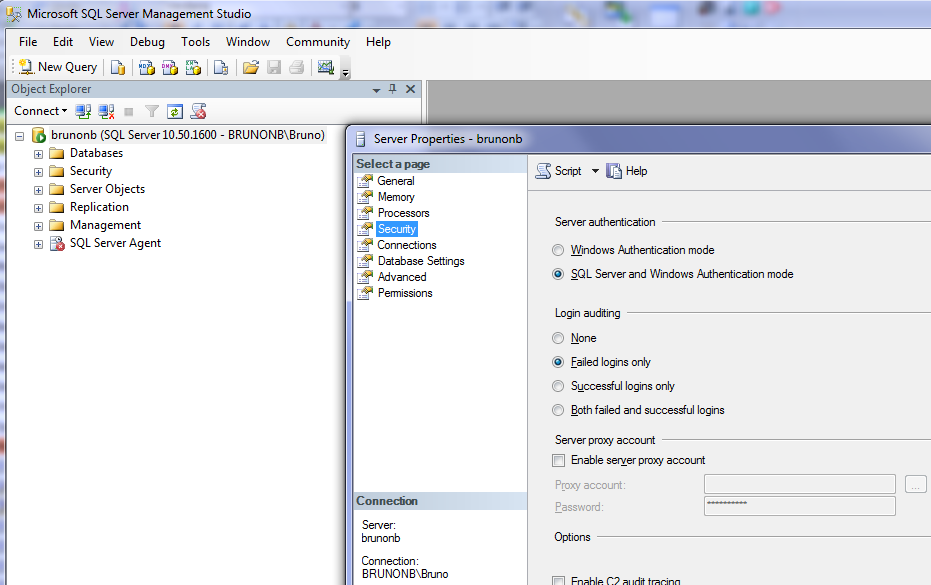Expand the Databases folder
Screen dimensions: 931x585
(x=38, y=154)
